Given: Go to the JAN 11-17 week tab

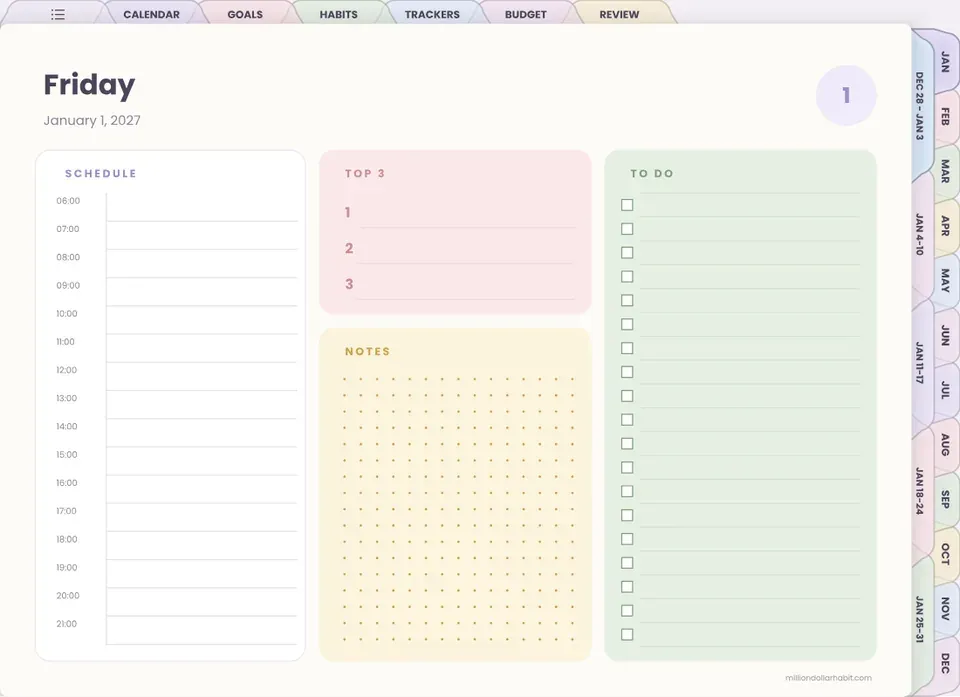Looking at the screenshot, I should pos(920,363).
